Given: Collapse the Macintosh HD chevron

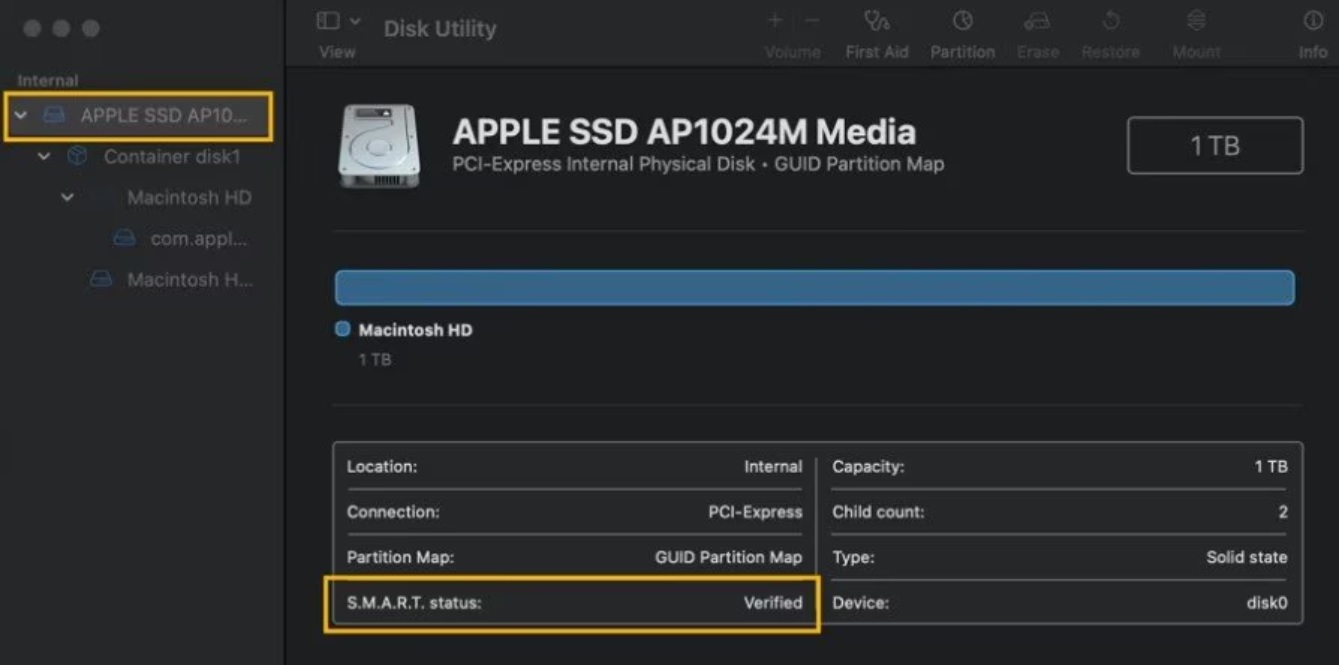Looking at the screenshot, I should [x=67, y=198].
